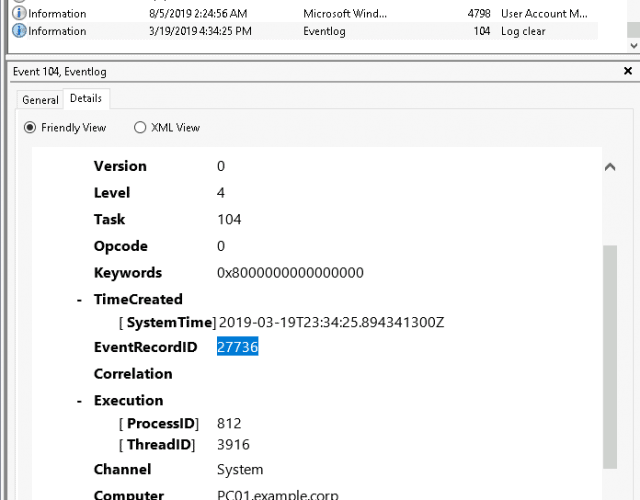This screenshot has height=500, width=640.
Task: Click the ProcessID value 812
Action: tap(229, 423)
